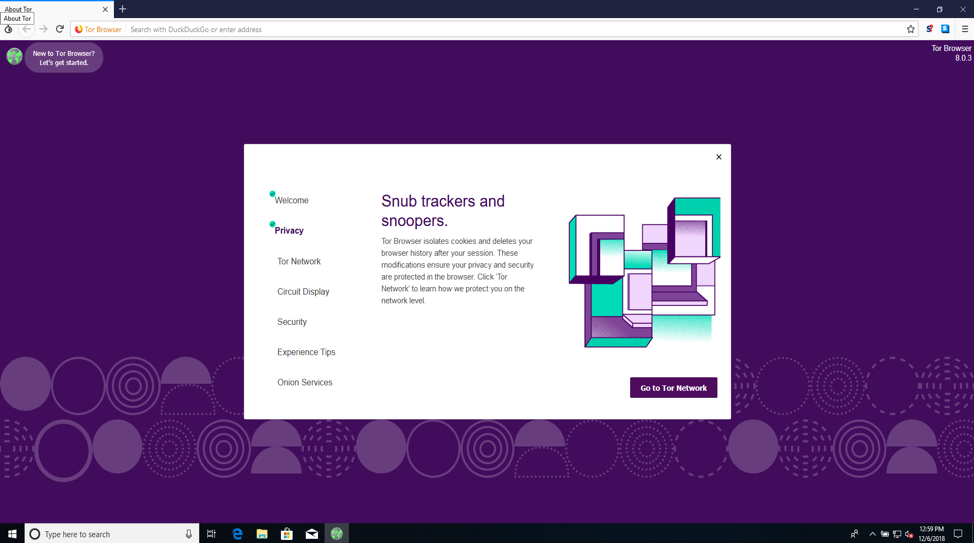Open the Windows Start menu

coord(12,534)
